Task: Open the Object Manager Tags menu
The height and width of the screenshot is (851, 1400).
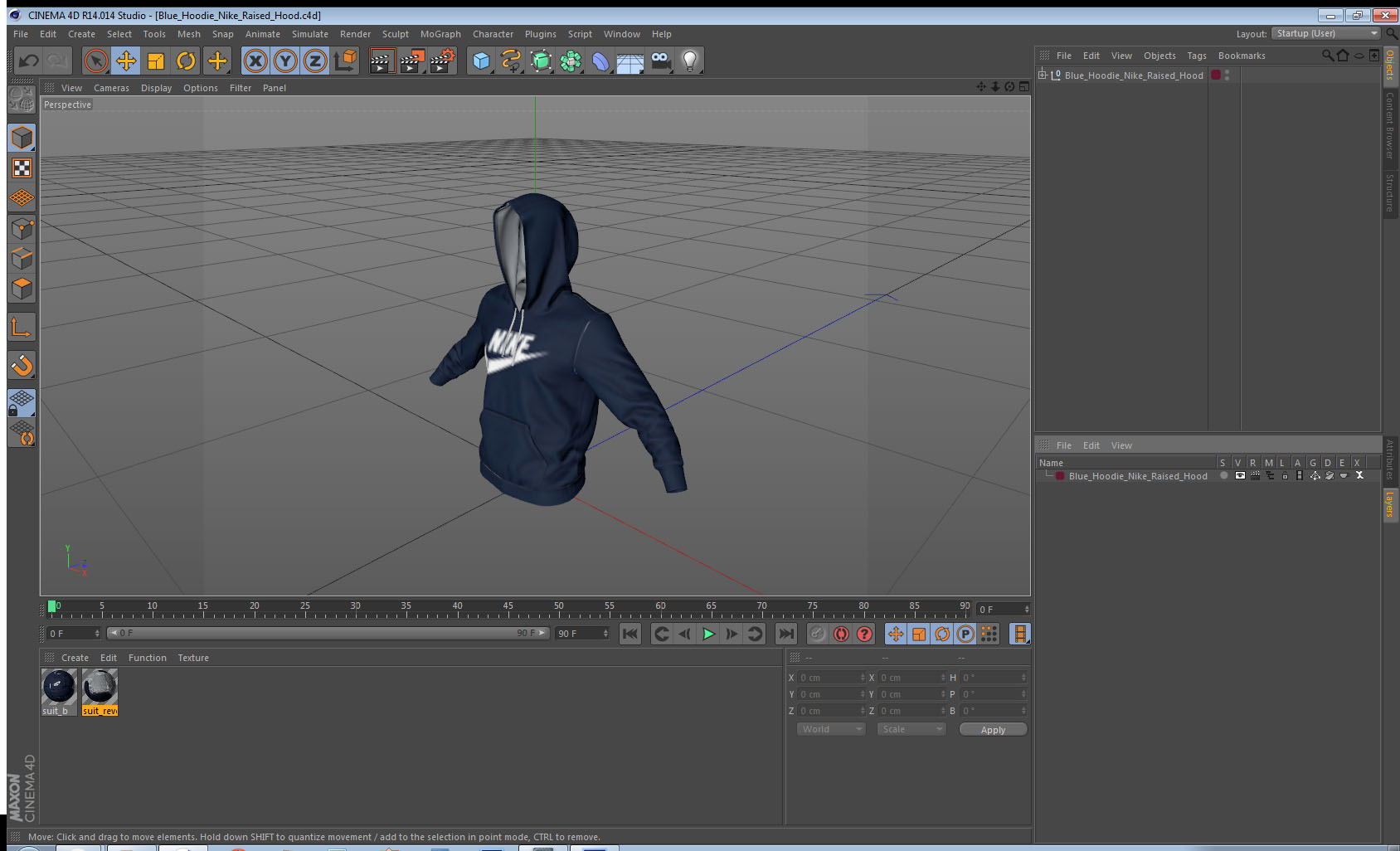Action: 1196,56
